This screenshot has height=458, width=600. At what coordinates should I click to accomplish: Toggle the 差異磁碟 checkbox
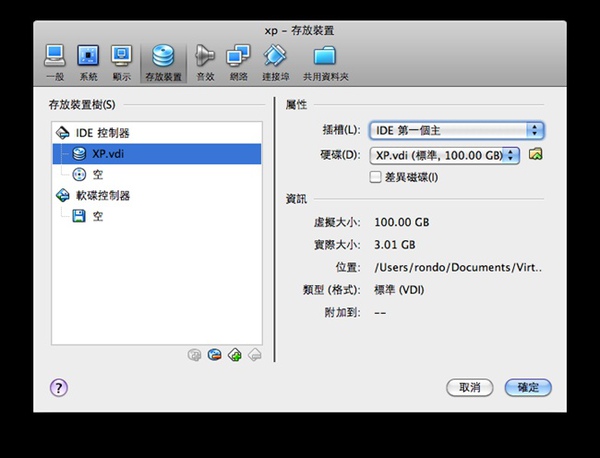375,177
